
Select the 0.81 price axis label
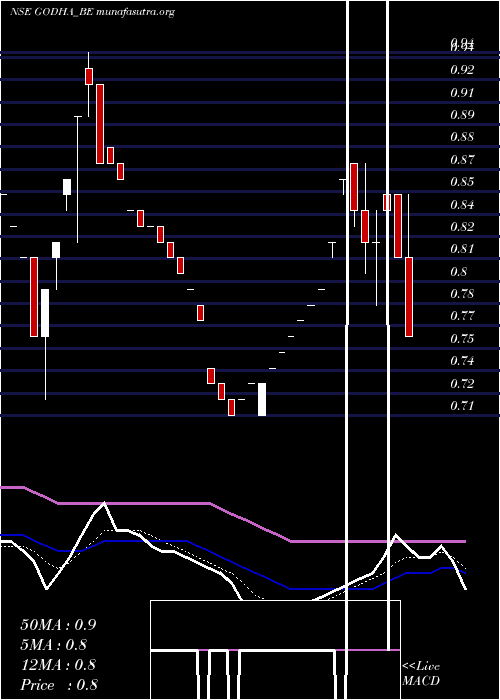pos(462,249)
